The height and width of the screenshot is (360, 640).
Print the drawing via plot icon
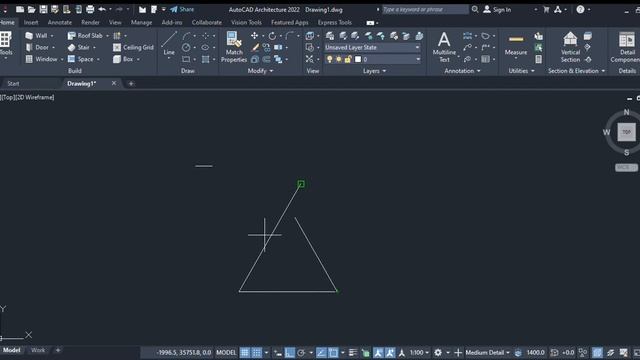90,9
